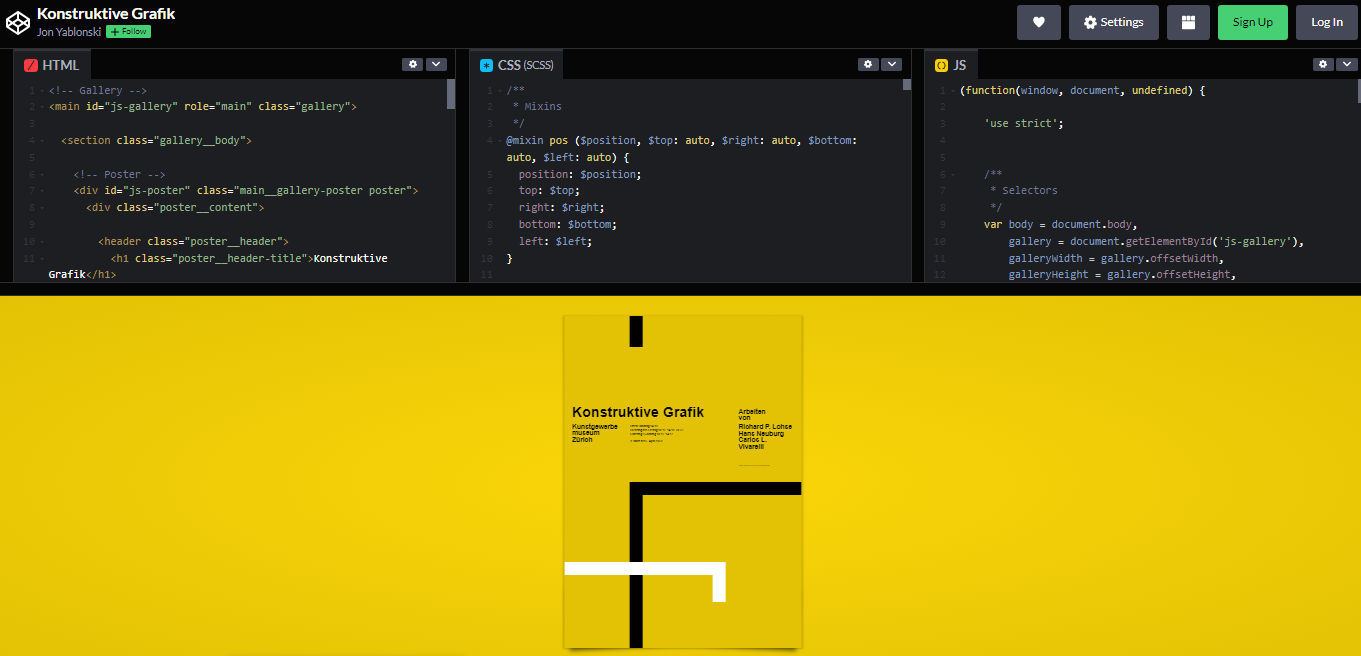Screen dimensions: 1361x656
Task: Fold HTML line 4 section element
Action: tap(41, 140)
